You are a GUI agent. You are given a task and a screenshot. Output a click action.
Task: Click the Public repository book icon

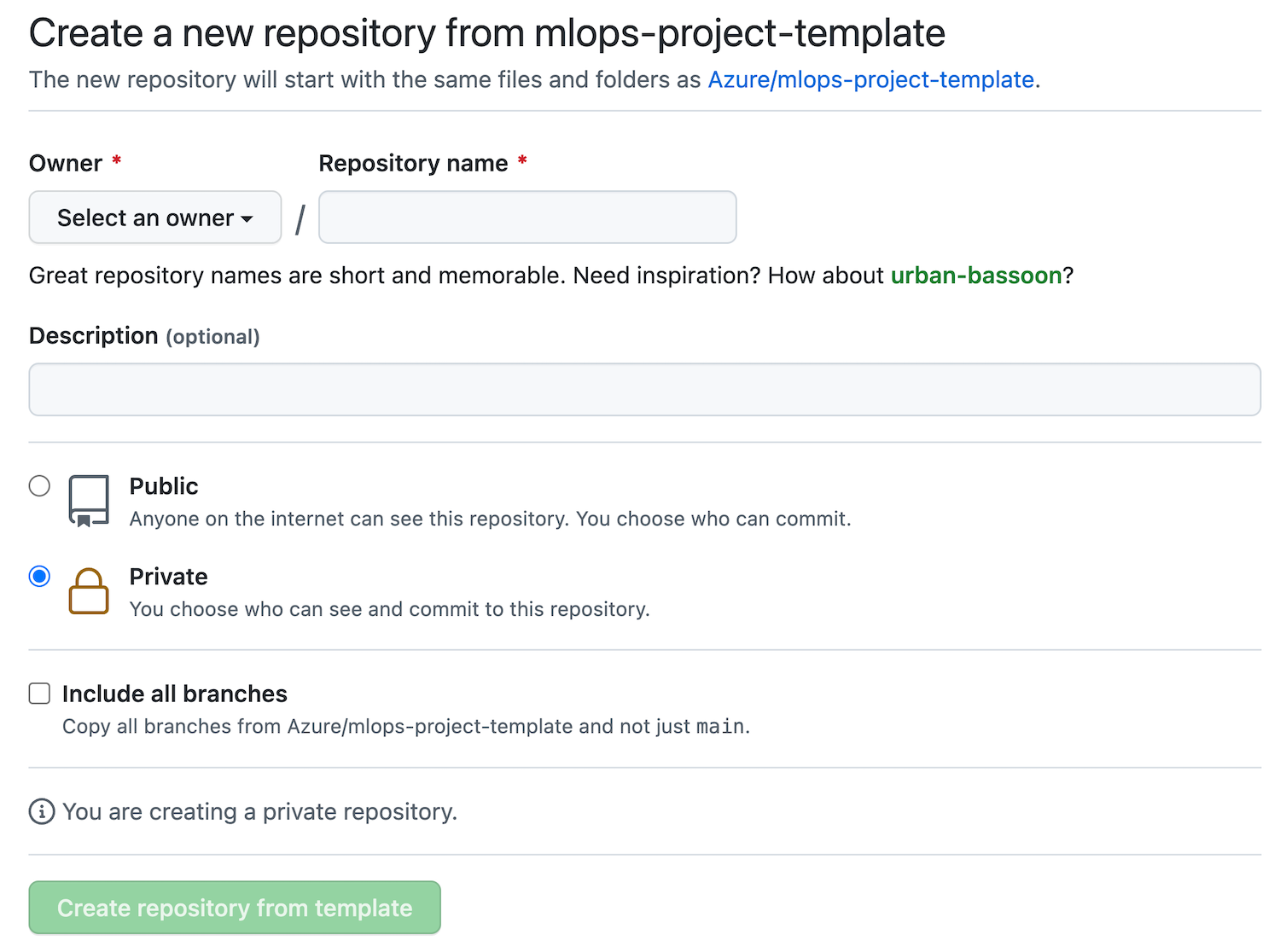point(89,501)
